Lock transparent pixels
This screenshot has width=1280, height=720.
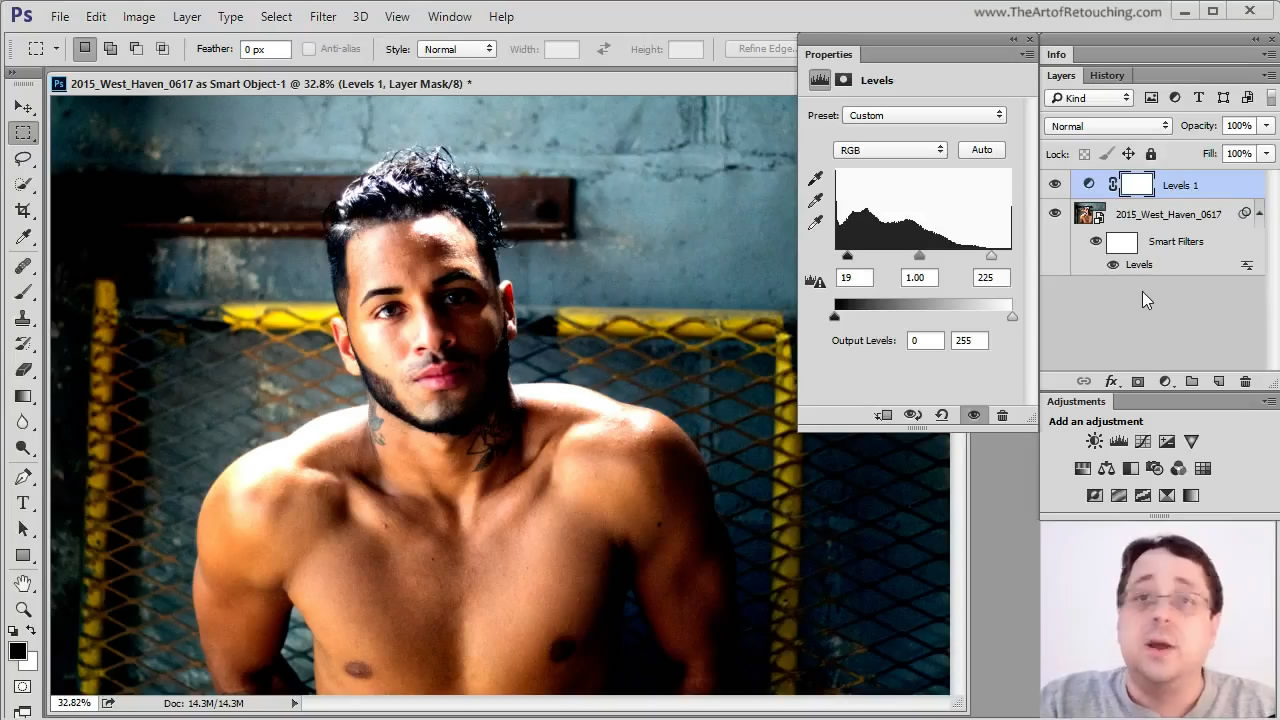click(1084, 154)
